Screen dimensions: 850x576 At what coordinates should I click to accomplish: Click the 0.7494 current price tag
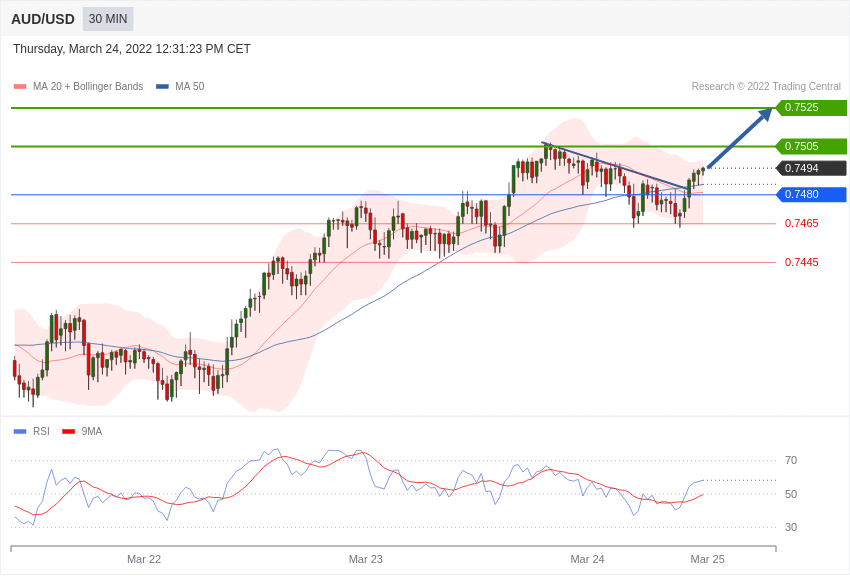coord(811,168)
